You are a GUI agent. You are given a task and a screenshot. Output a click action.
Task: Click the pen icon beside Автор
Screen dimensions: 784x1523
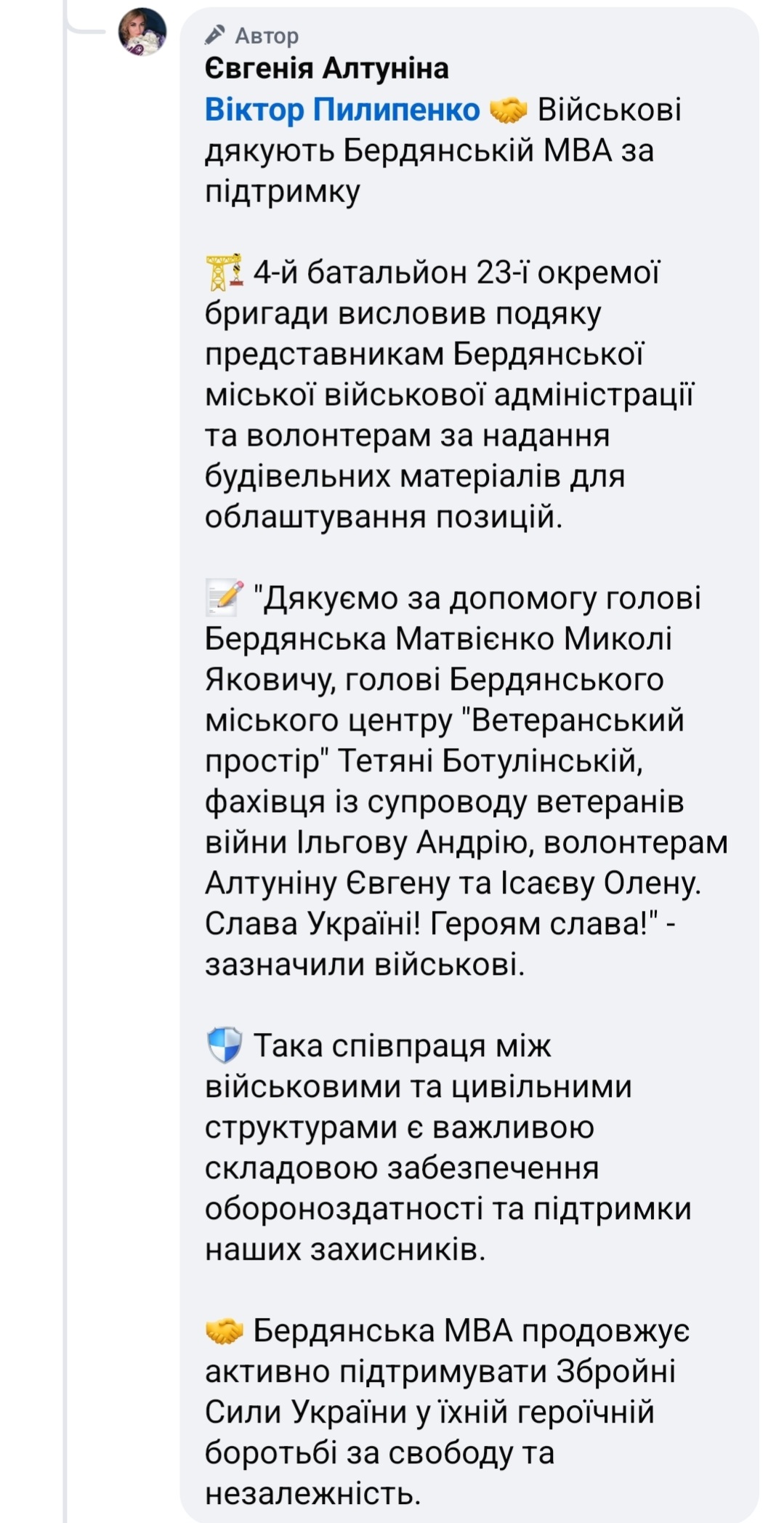pos(215,34)
